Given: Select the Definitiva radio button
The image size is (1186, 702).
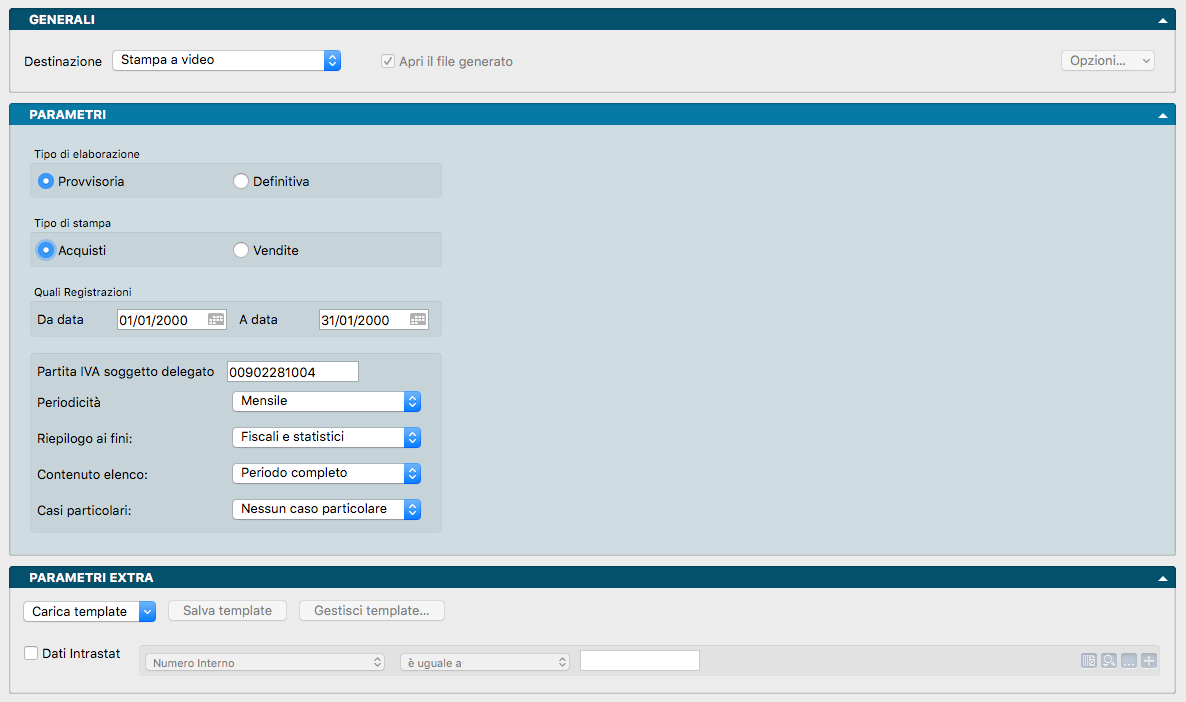Looking at the screenshot, I should click(241, 182).
